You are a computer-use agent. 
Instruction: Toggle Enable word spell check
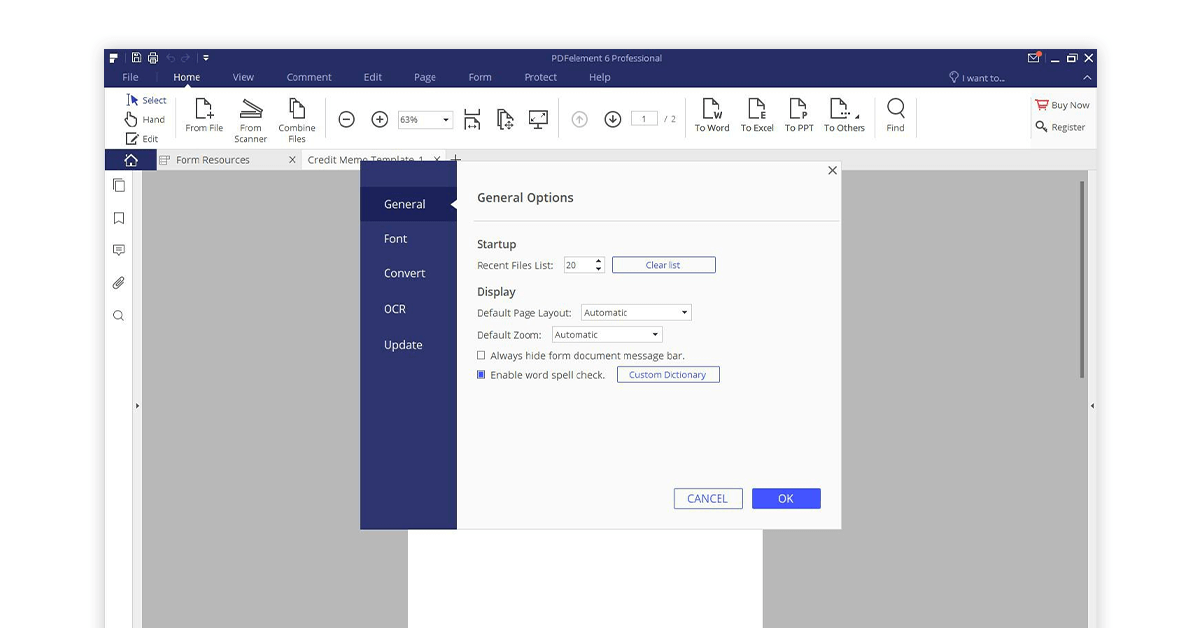coord(481,375)
